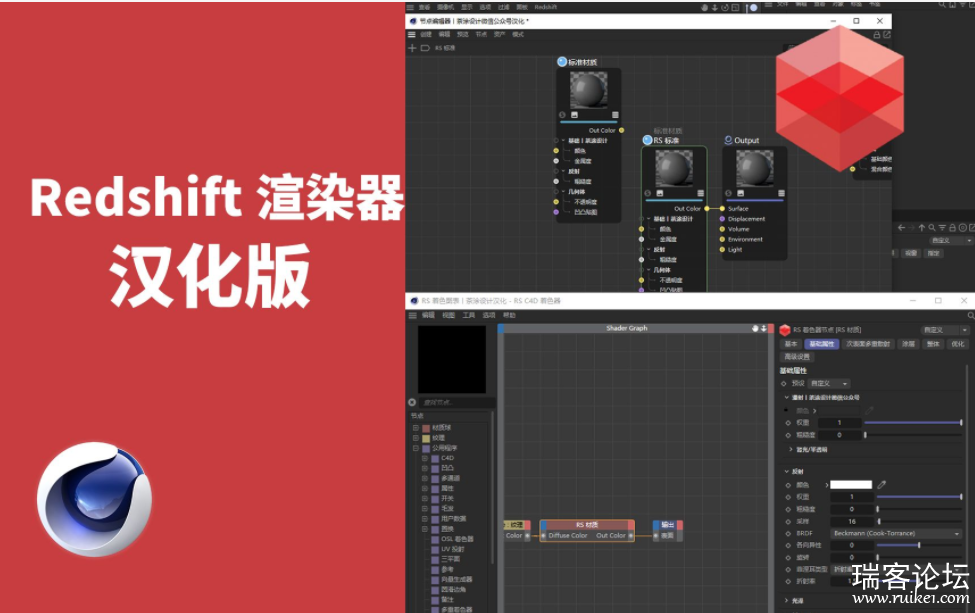Focus the node search field
The height and width of the screenshot is (613, 975).
pyautogui.click(x=458, y=402)
